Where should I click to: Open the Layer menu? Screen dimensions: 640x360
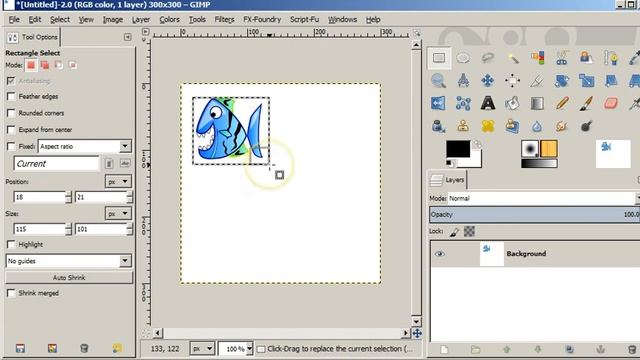(x=141, y=20)
